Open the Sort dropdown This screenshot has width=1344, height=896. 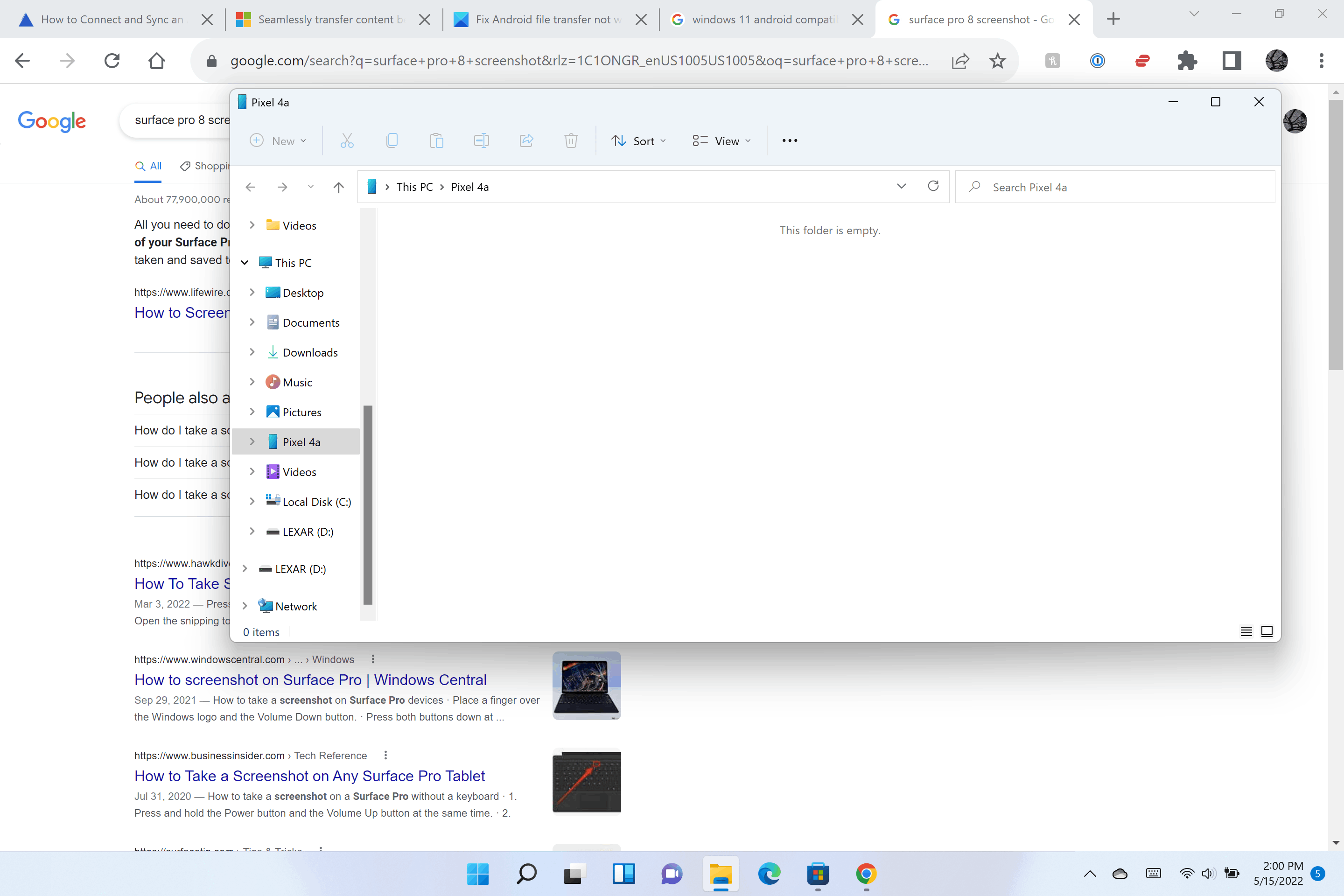point(638,140)
